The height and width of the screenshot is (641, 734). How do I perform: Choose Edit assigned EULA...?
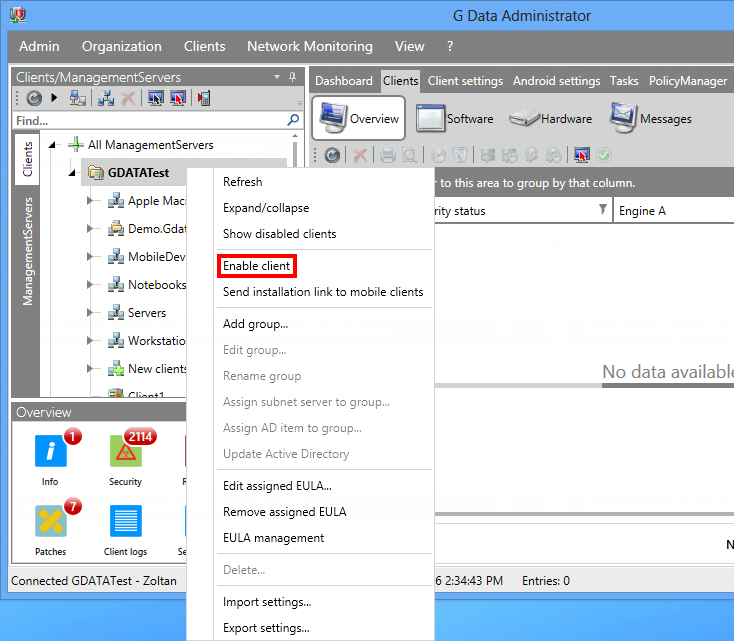(x=277, y=486)
